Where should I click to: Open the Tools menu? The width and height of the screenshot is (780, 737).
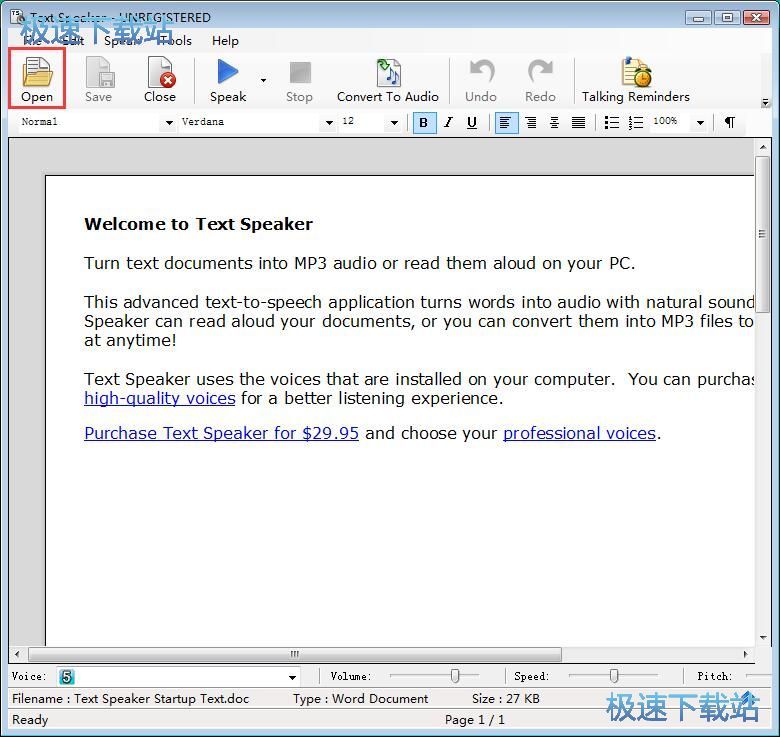tap(174, 41)
